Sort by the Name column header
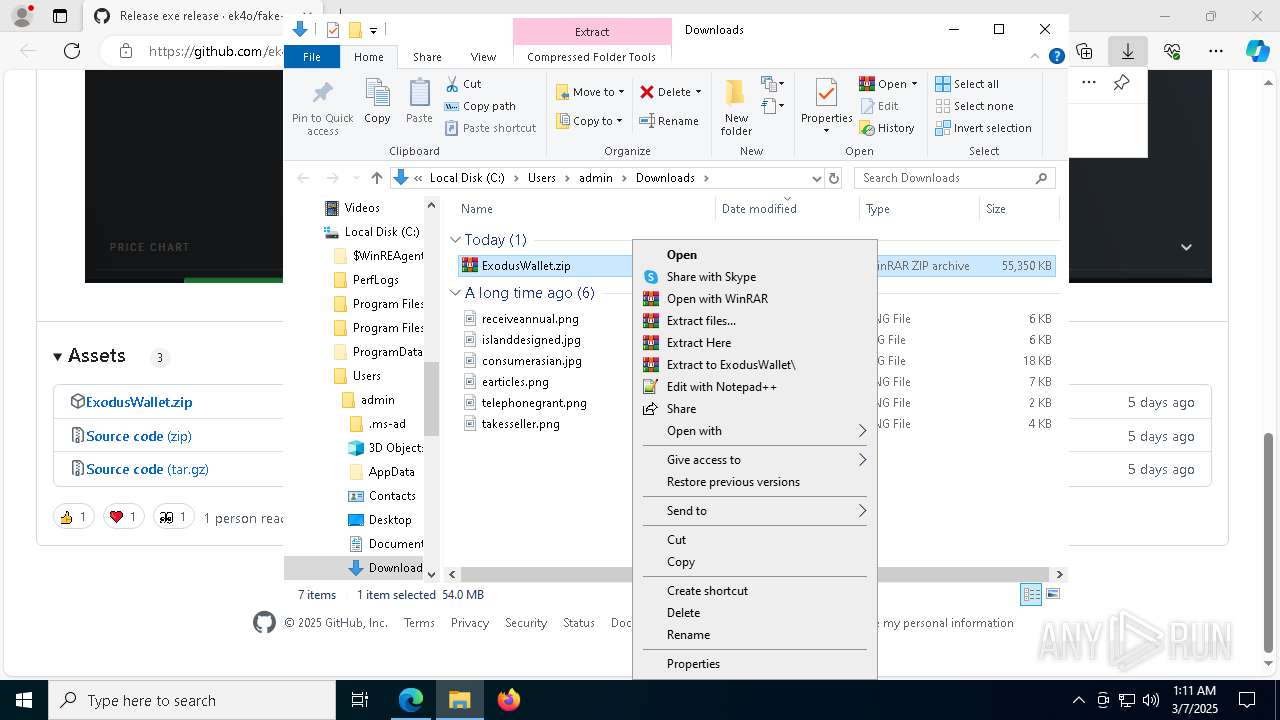The width and height of the screenshot is (1280, 720). [x=586, y=209]
